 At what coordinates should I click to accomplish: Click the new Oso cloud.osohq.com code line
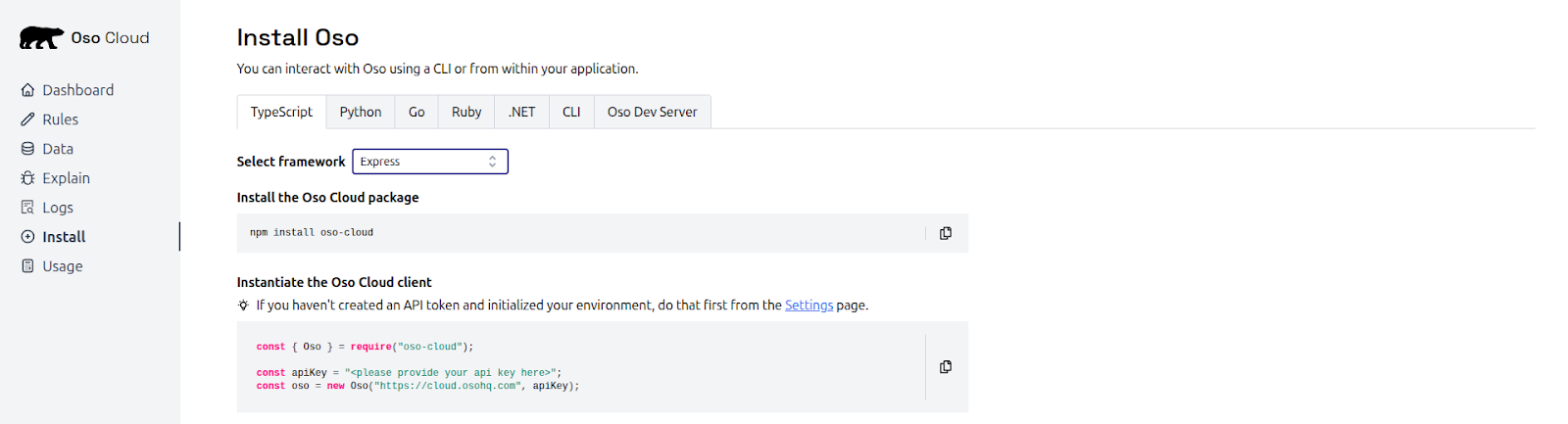(x=417, y=386)
